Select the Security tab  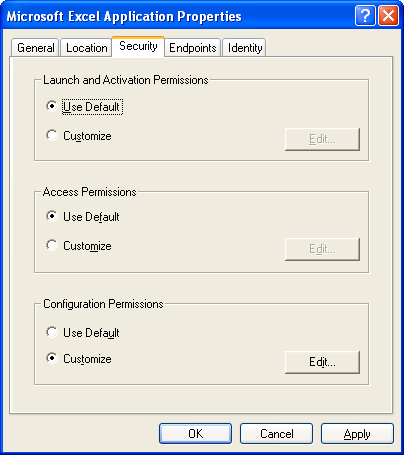(138, 46)
